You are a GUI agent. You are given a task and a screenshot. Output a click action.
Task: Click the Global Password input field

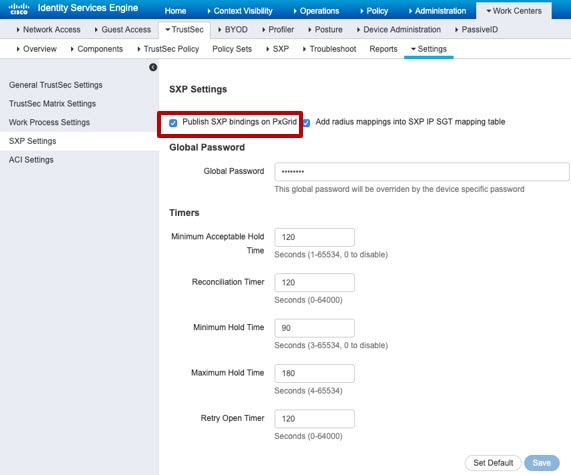pos(421,172)
